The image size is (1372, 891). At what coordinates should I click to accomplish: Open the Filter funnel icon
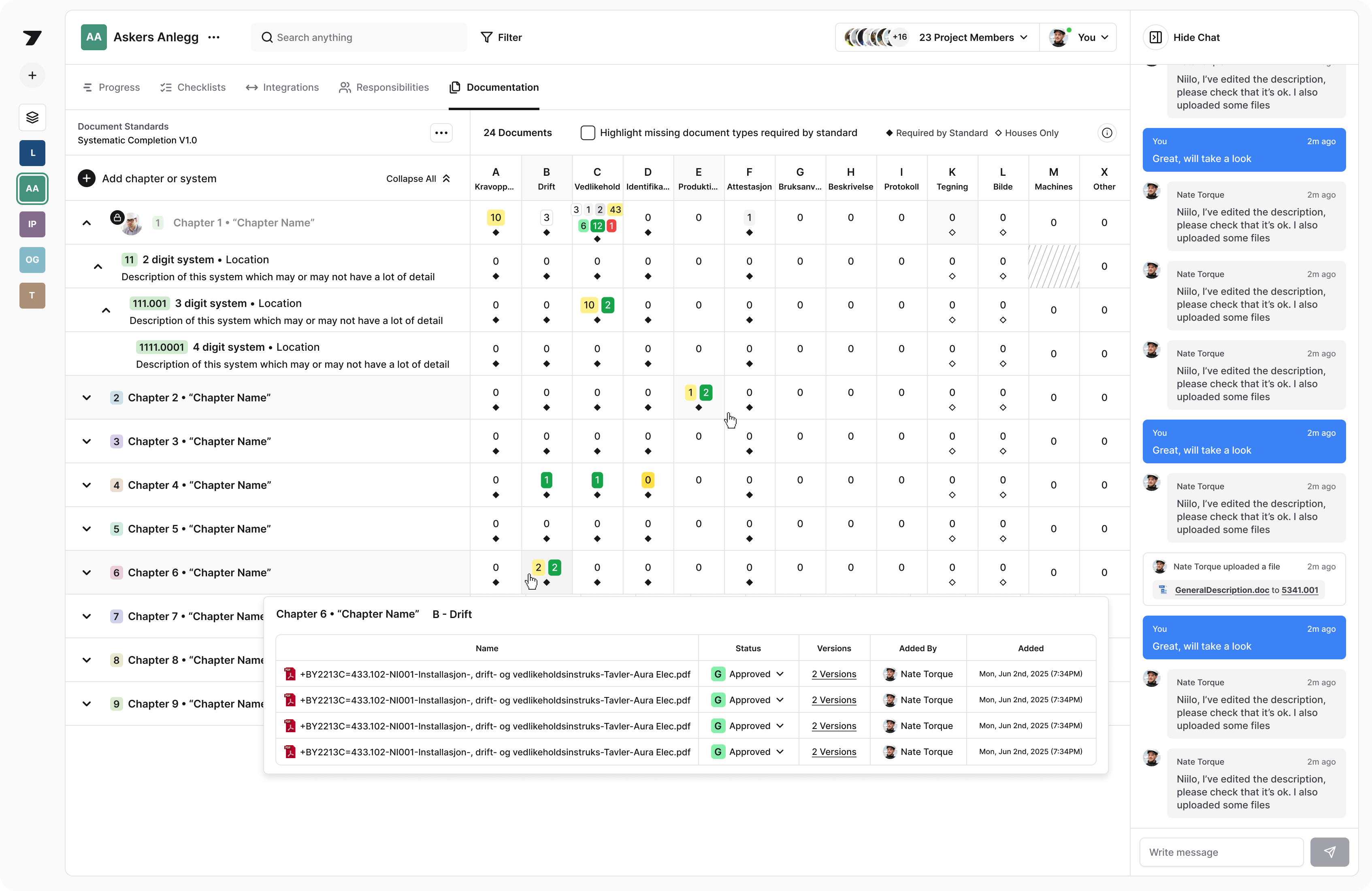click(486, 38)
